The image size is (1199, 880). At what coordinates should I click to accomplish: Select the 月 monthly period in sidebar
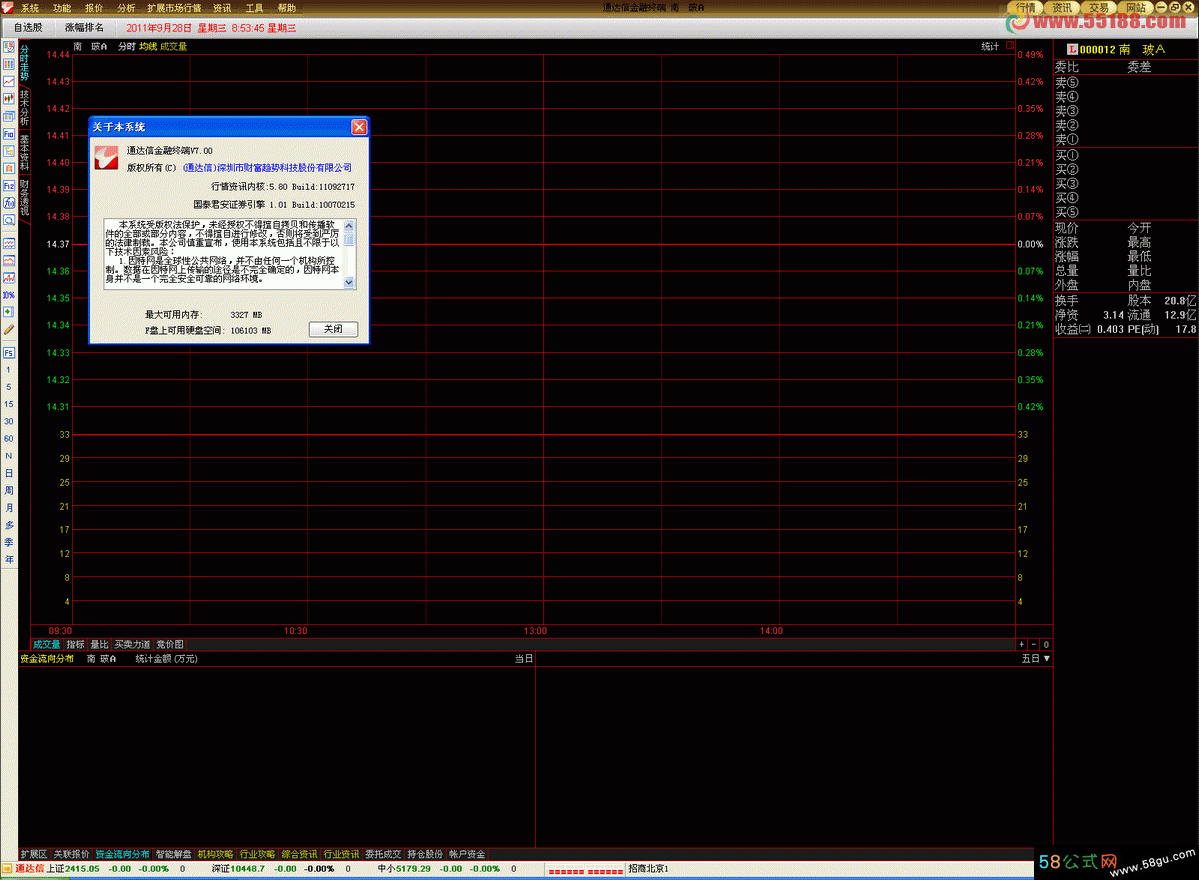8,508
